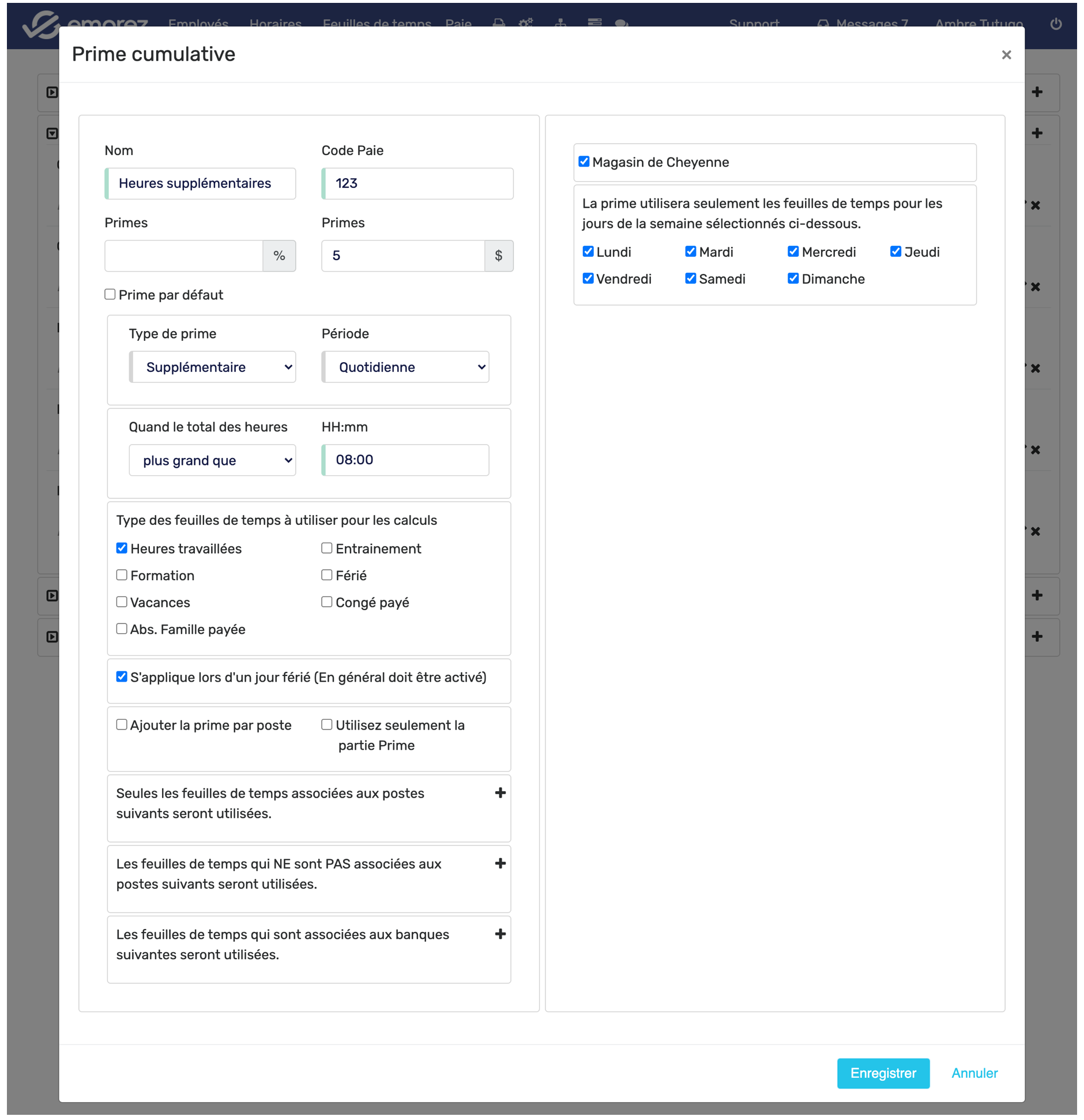Click the % suffix of the Primes field
Screen dimensions: 1084x1120
[x=280, y=255]
